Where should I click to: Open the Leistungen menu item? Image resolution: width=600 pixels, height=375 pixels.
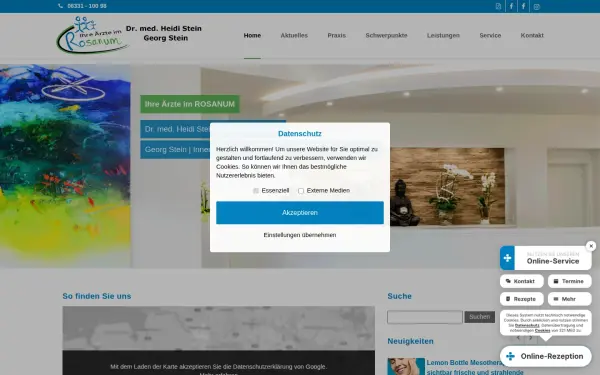pos(443,35)
